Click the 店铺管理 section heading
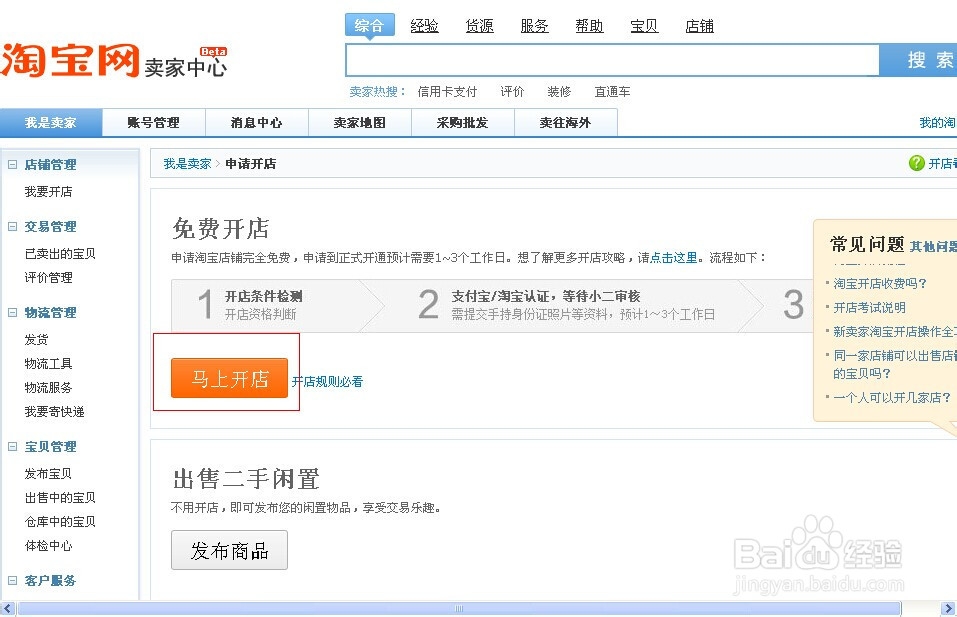957x617 pixels. coord(50,165)
